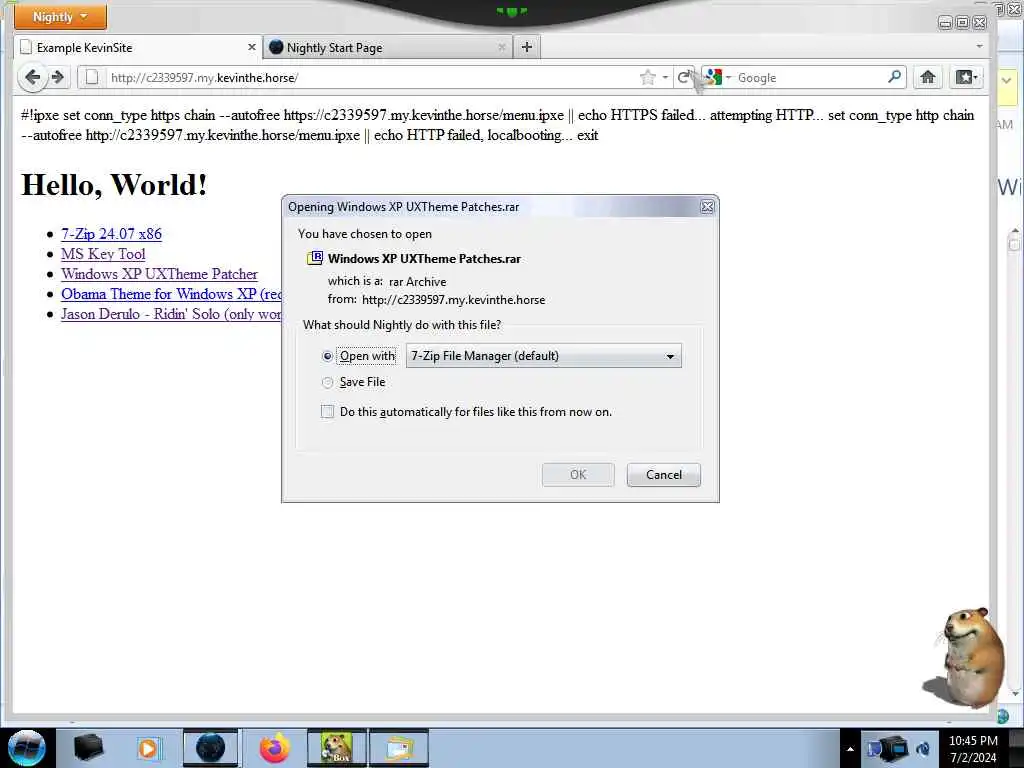Open the black box taskbar icon
The height and width of the screenshot is (768, 1024).
89,747
